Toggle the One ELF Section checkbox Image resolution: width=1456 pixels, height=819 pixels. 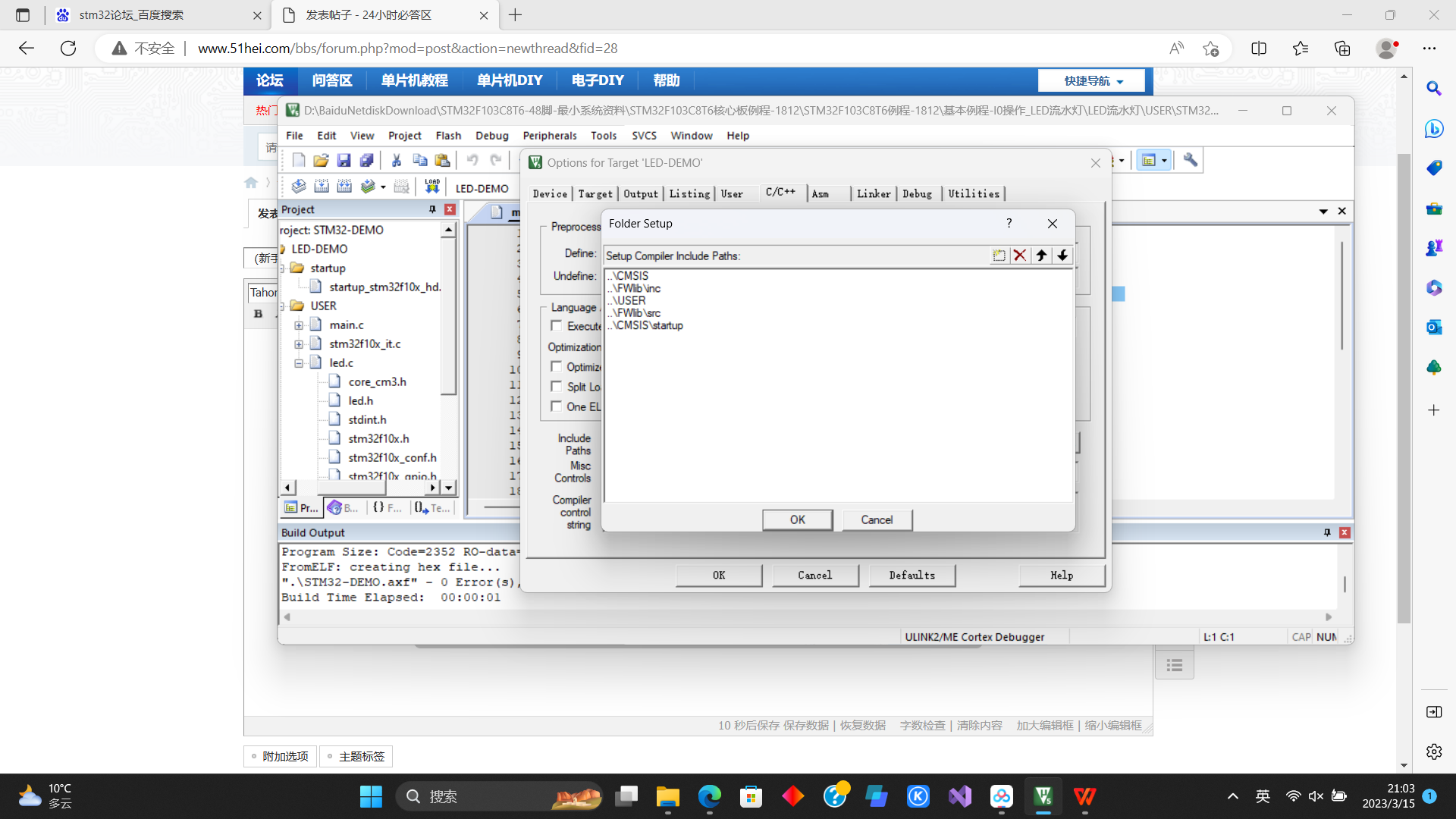557,406
